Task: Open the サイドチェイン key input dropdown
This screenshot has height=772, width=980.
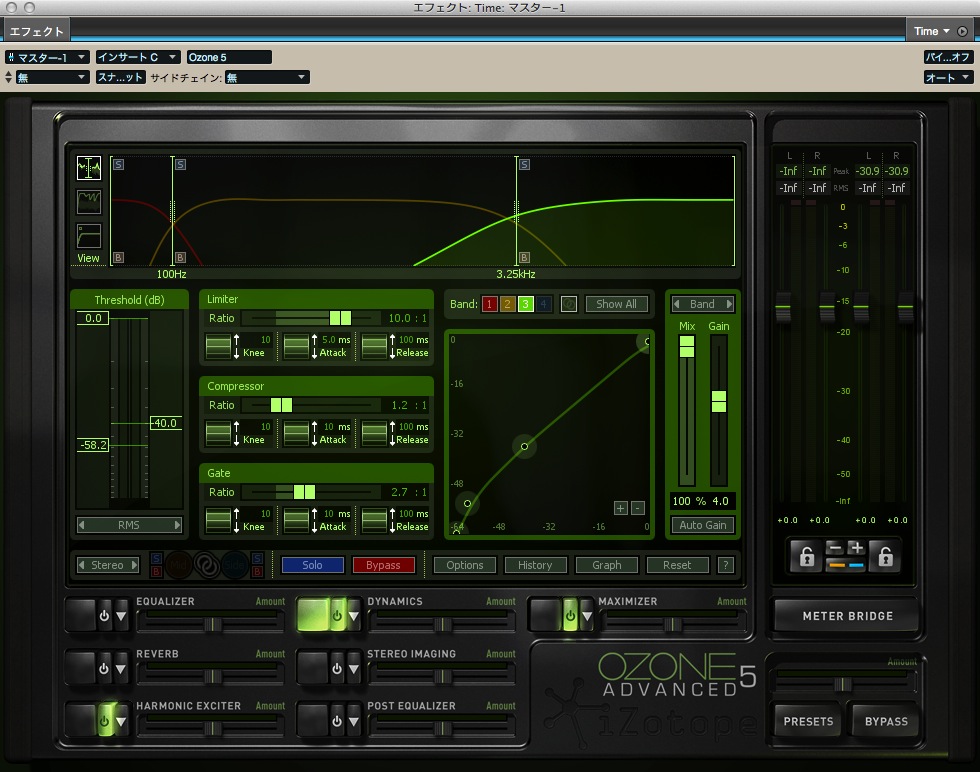Action: click(267, 78)
